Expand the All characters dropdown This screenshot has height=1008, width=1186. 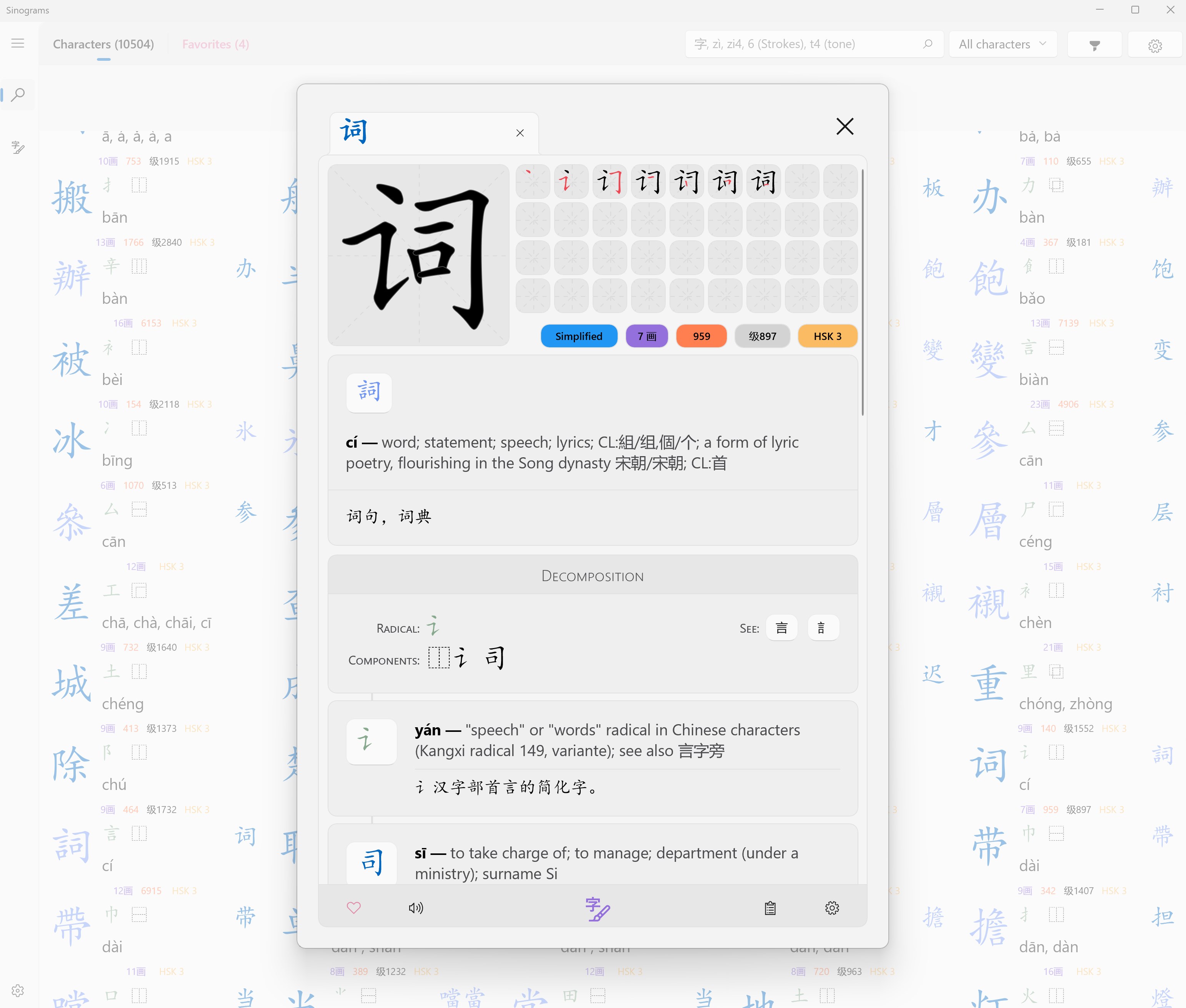[x=1003, y=45]
